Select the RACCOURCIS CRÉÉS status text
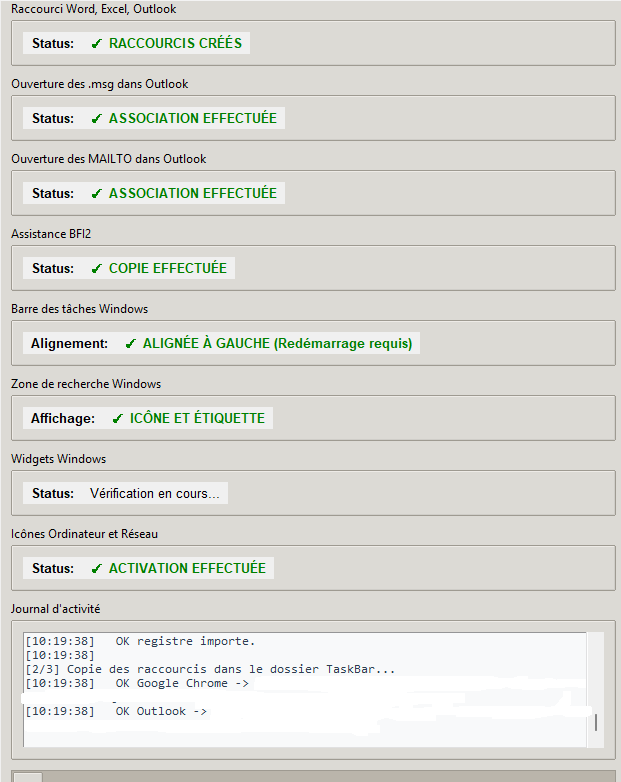 tap(176, 43)
